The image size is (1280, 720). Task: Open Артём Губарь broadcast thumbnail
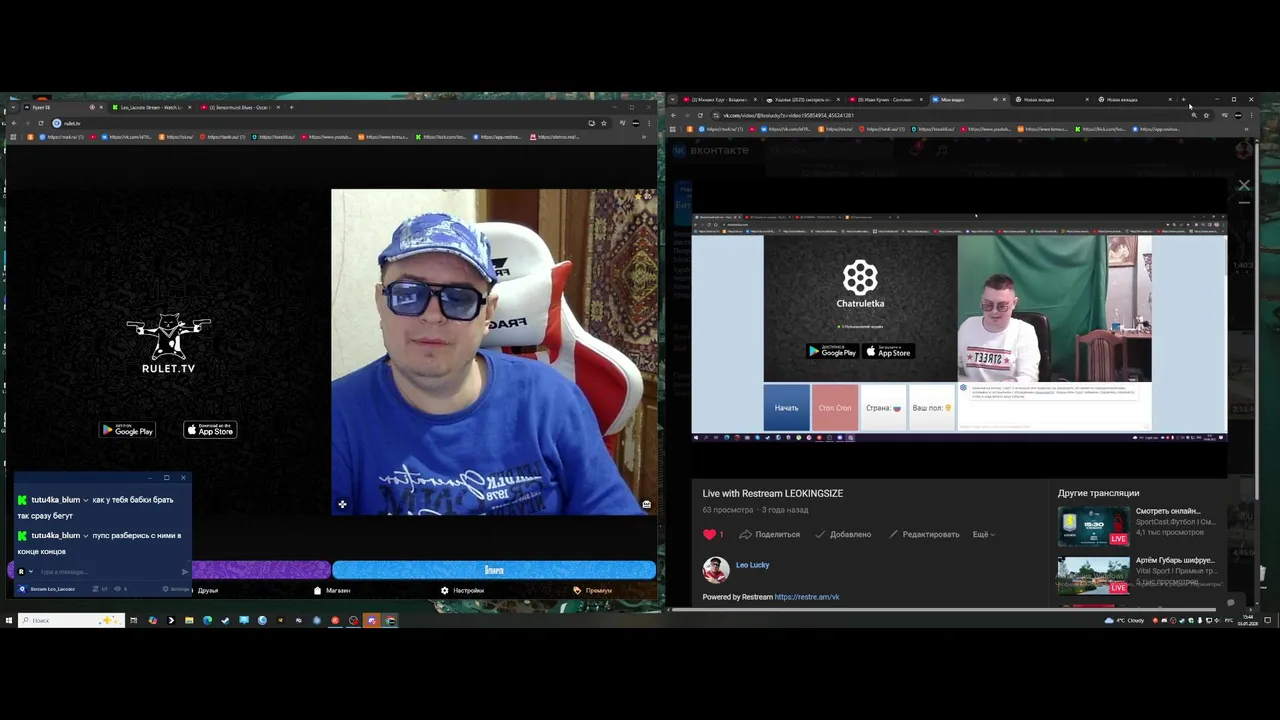pos(1093,575)
